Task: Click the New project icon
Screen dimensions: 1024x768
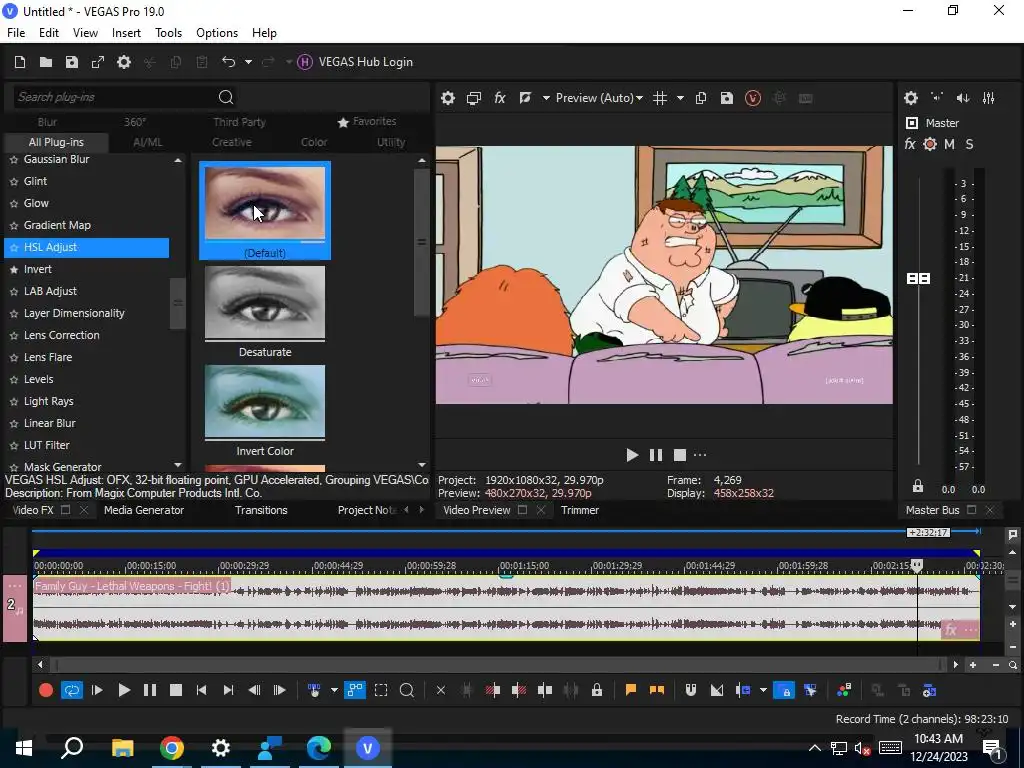Action: [20, 62]
